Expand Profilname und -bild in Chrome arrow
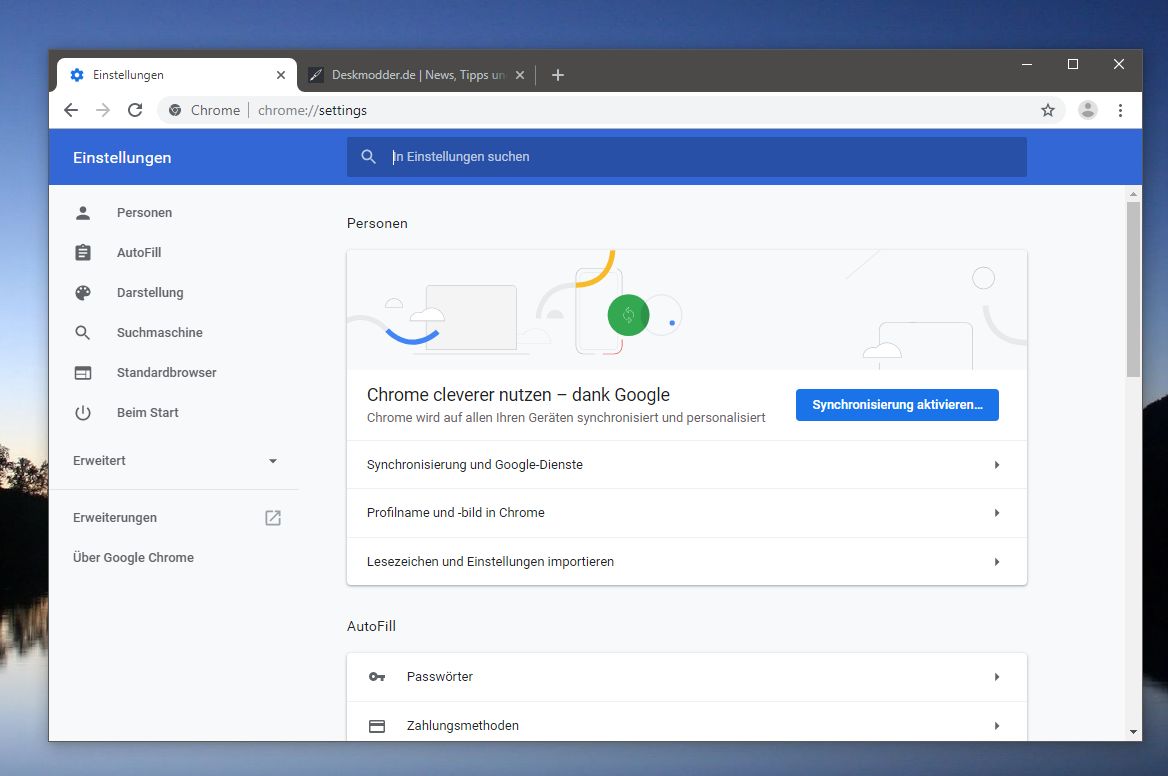Screen dimensions: 1168x776 997,512
